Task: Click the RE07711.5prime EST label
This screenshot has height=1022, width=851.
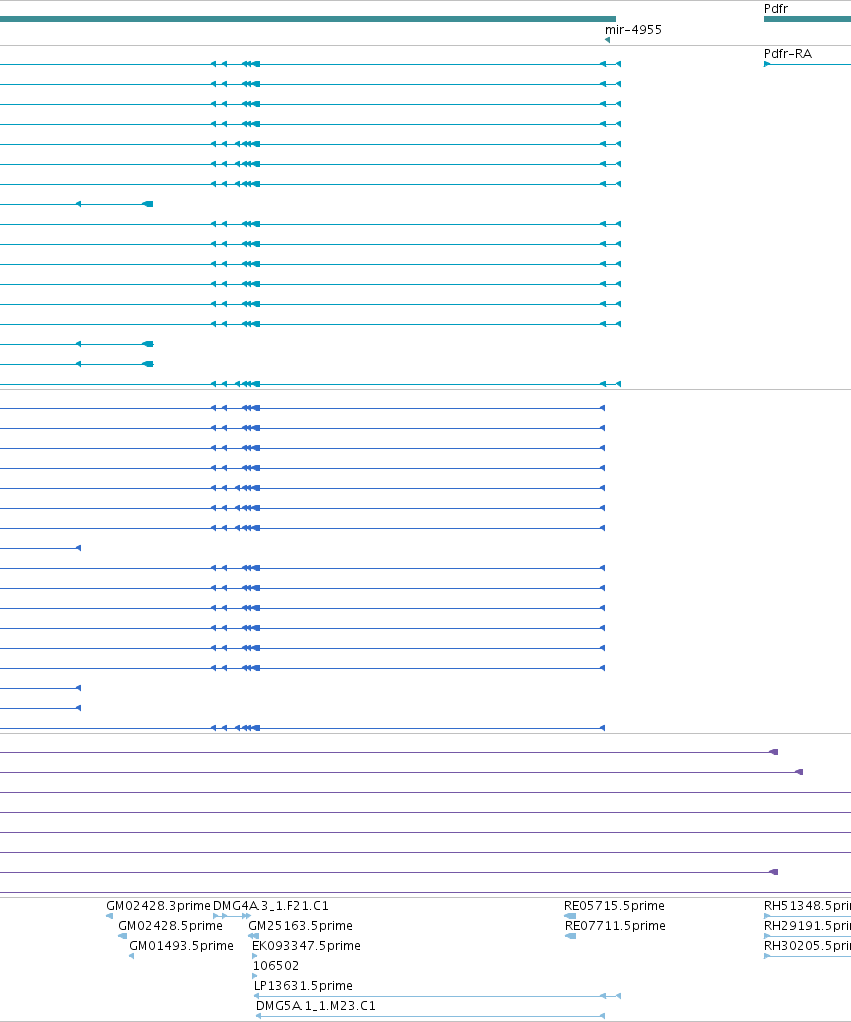Action: point(615,926)
